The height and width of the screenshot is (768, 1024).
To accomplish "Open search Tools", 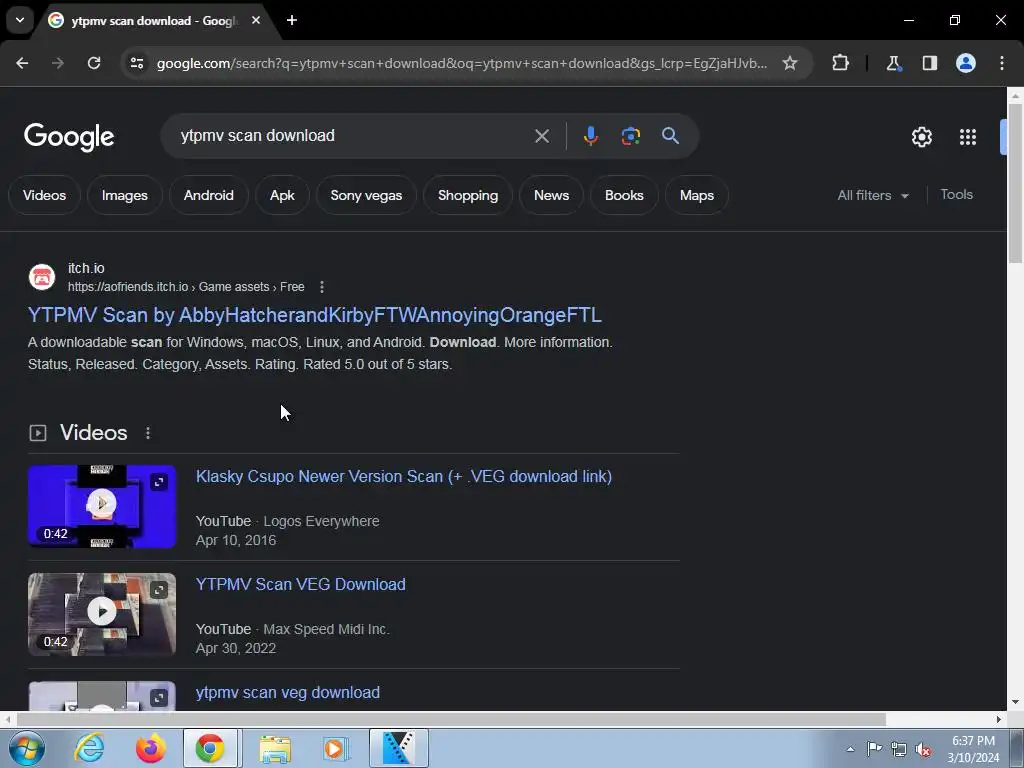I will pos(956,195).
